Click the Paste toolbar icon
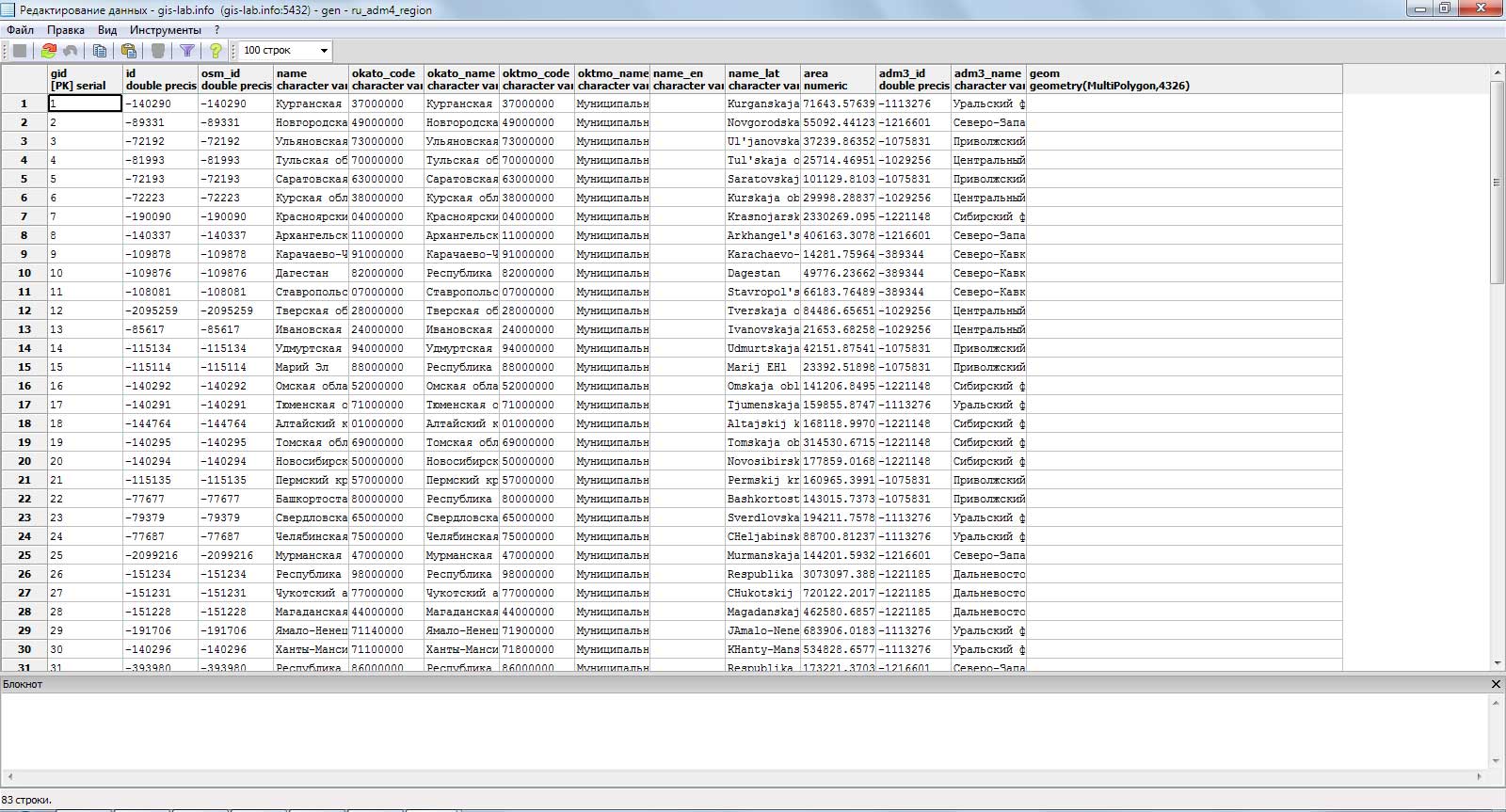Screen dimensions: 1506x812 (x=129, y=51)
